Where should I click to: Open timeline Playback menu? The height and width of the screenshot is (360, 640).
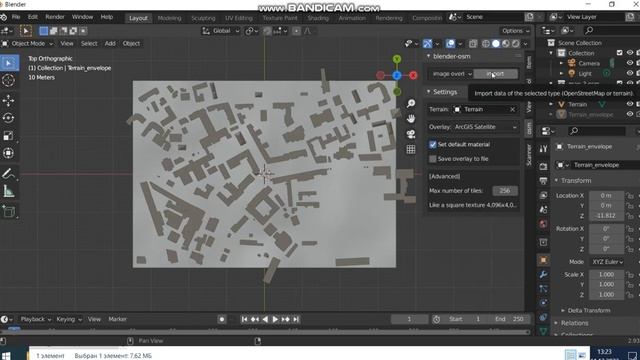35,319
